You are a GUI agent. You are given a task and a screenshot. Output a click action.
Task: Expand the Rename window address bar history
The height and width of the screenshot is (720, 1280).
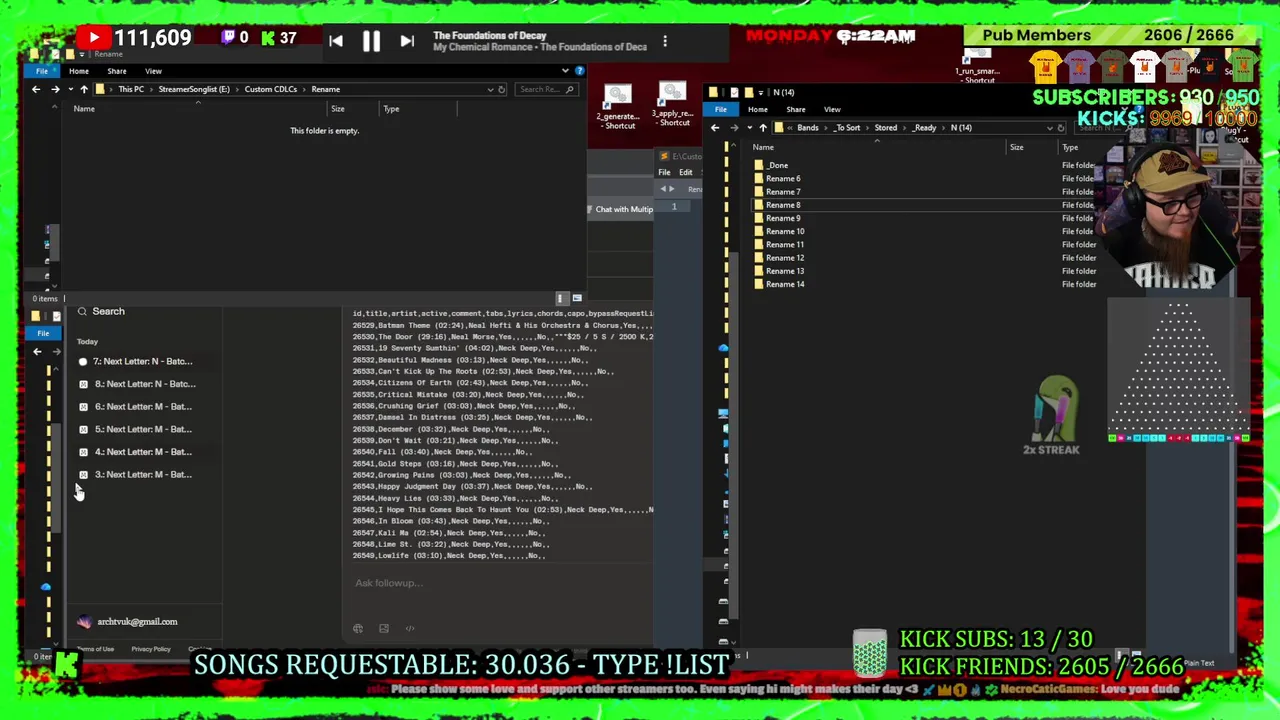click(490, 89)
